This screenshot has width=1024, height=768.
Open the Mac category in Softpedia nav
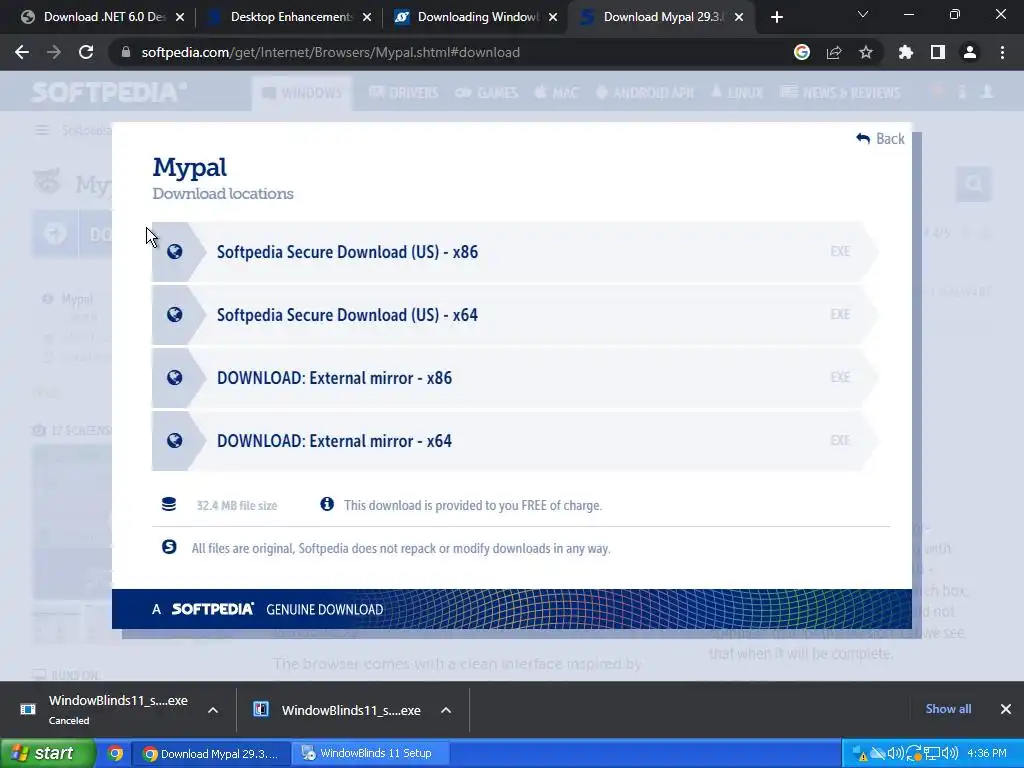[x=556, y=93]
